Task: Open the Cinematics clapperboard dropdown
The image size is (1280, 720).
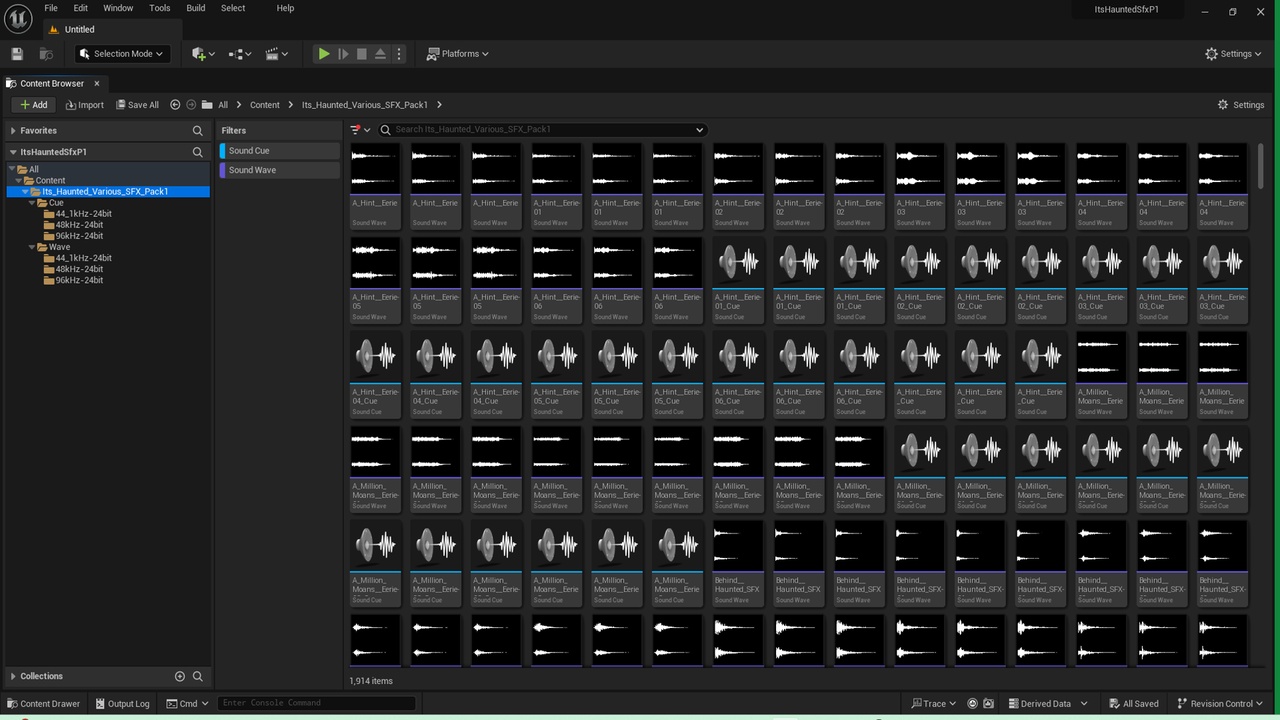Action: click(277, 54)
